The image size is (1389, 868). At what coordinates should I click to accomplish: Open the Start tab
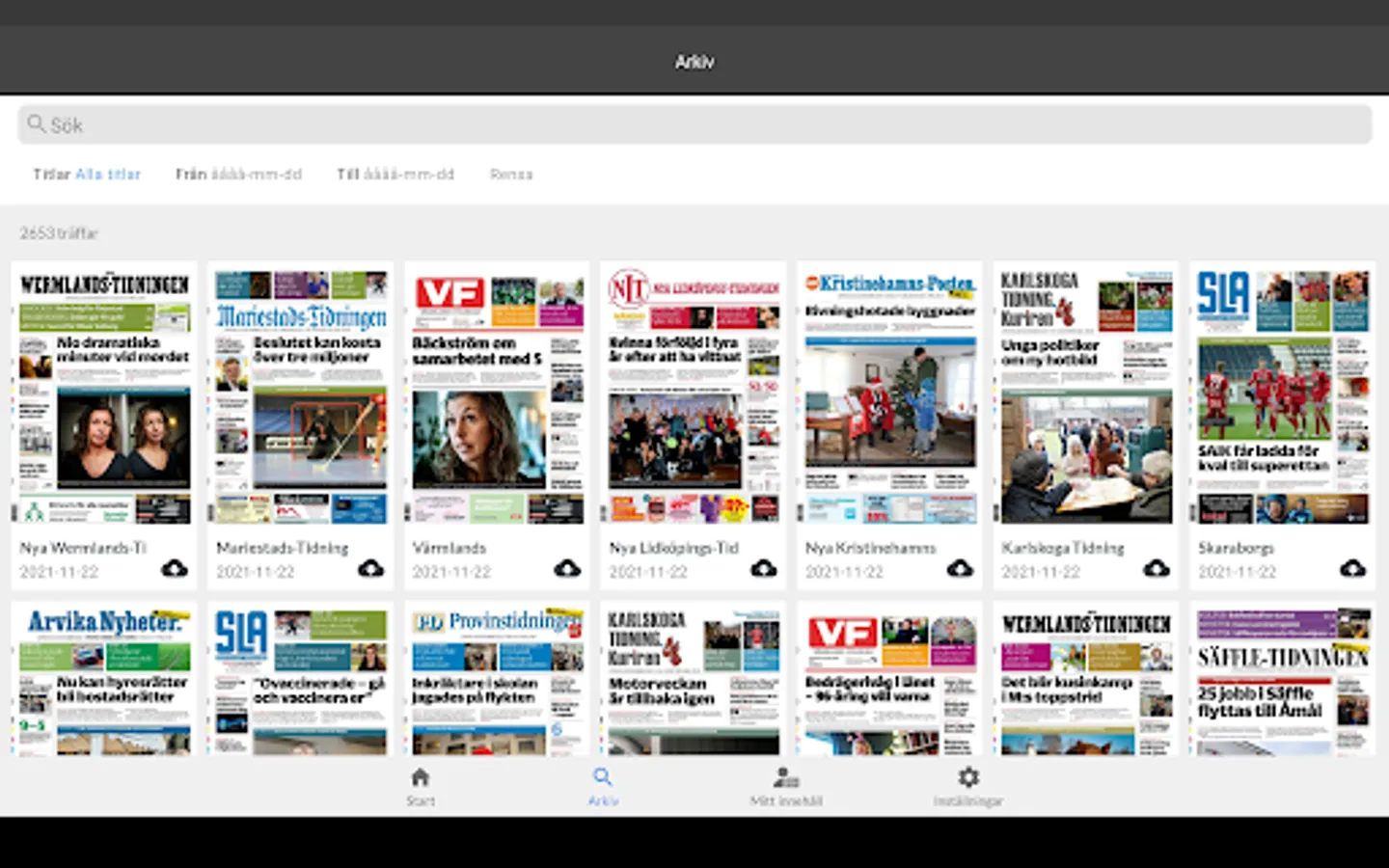(x=421, y=786)
